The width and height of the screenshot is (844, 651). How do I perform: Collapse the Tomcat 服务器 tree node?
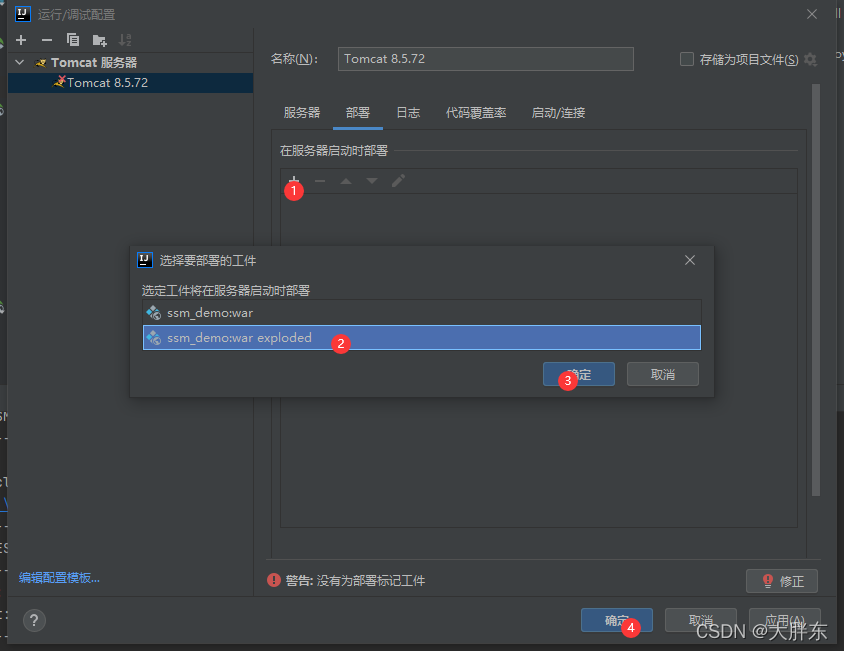tap(19, 62)
